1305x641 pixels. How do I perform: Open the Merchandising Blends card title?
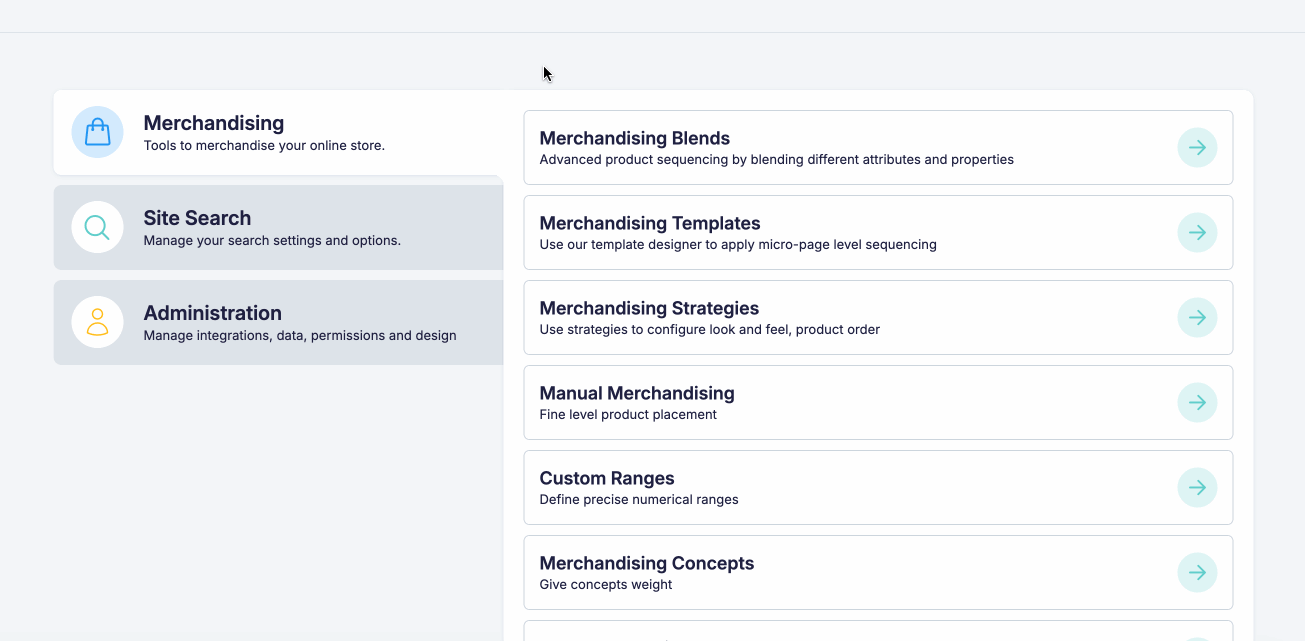pyautogui.click(x=634, y=138)
